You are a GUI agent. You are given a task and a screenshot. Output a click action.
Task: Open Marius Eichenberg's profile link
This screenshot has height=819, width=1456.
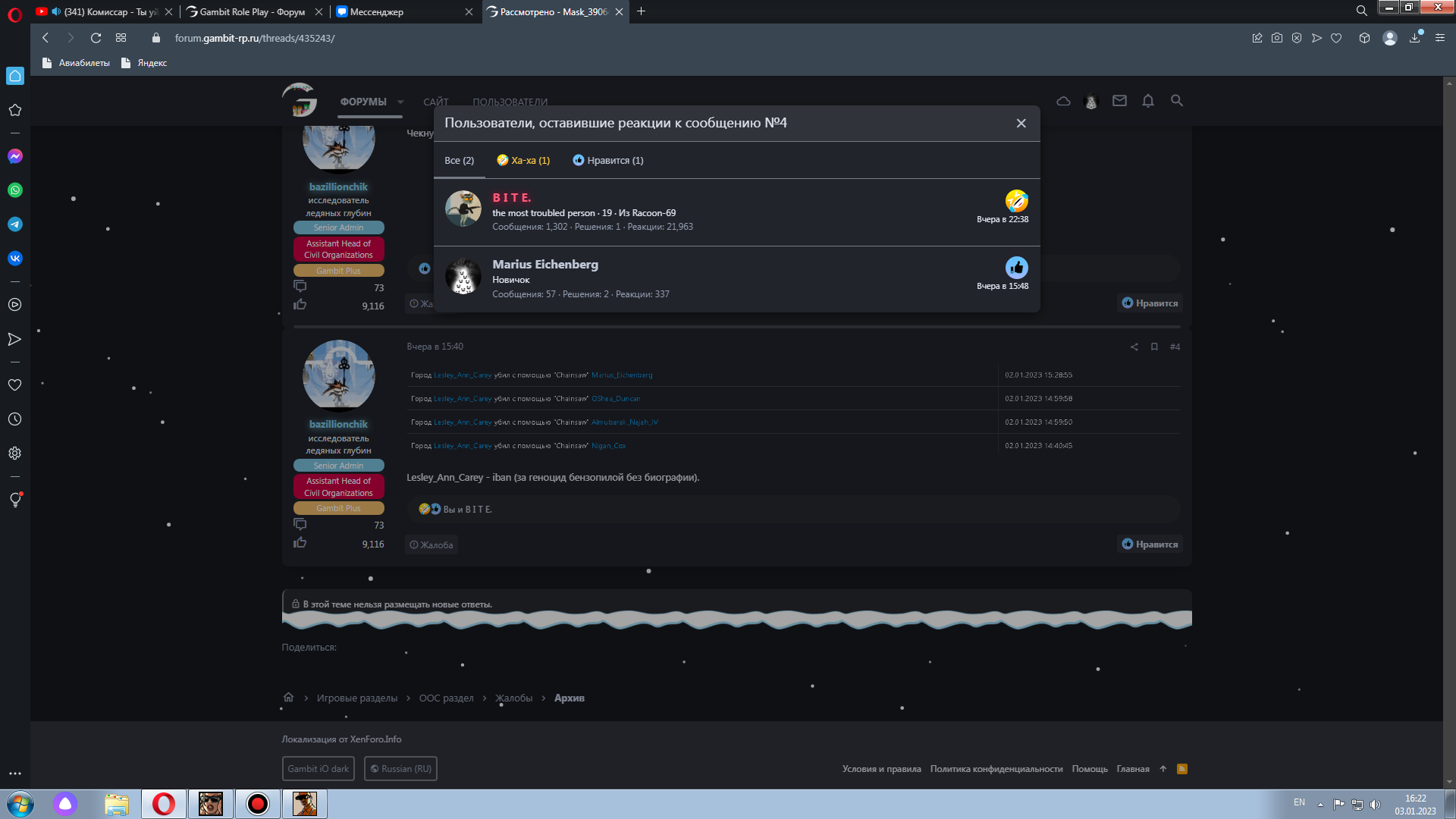pyautogui.click(x=545, y=264)
